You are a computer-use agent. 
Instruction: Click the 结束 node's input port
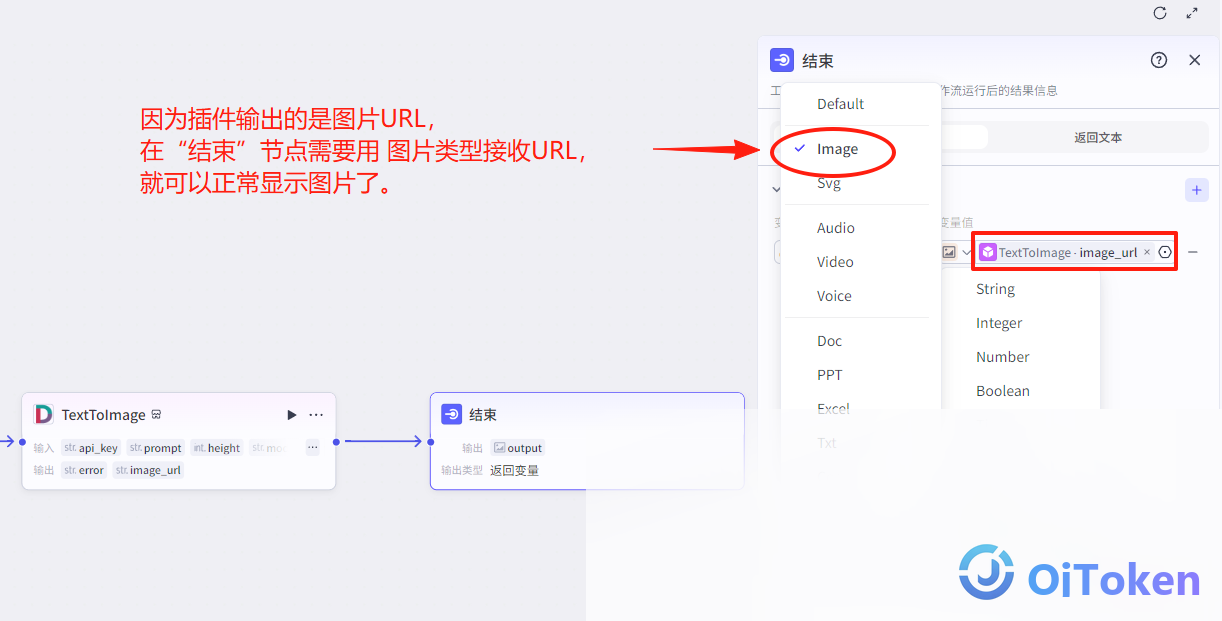430,441
